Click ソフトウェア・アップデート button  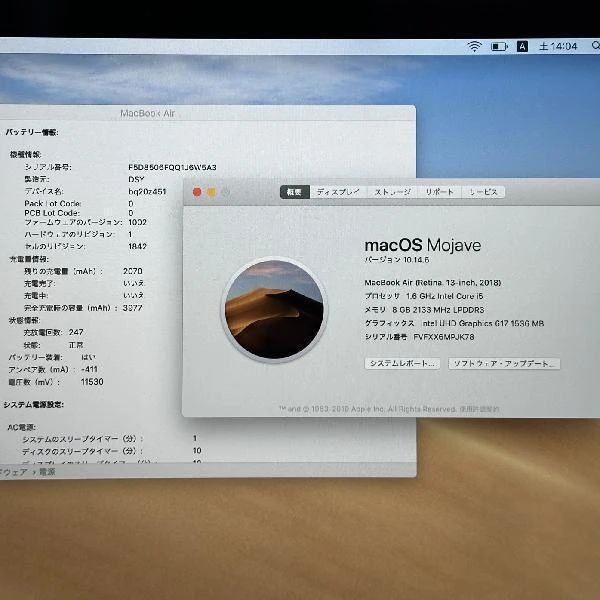[x=504, y=364]
